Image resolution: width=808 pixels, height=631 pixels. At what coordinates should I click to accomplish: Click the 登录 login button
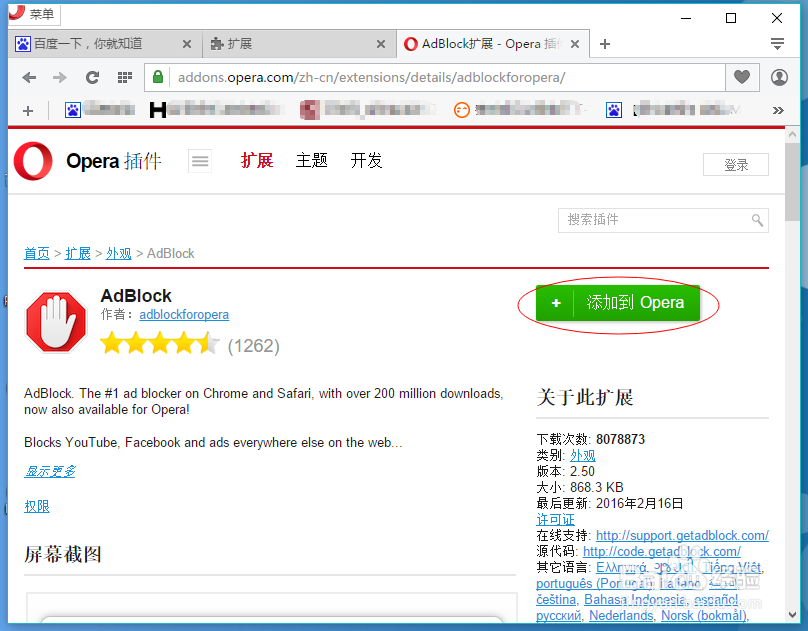pyautogui.click(x=736, y=165)
